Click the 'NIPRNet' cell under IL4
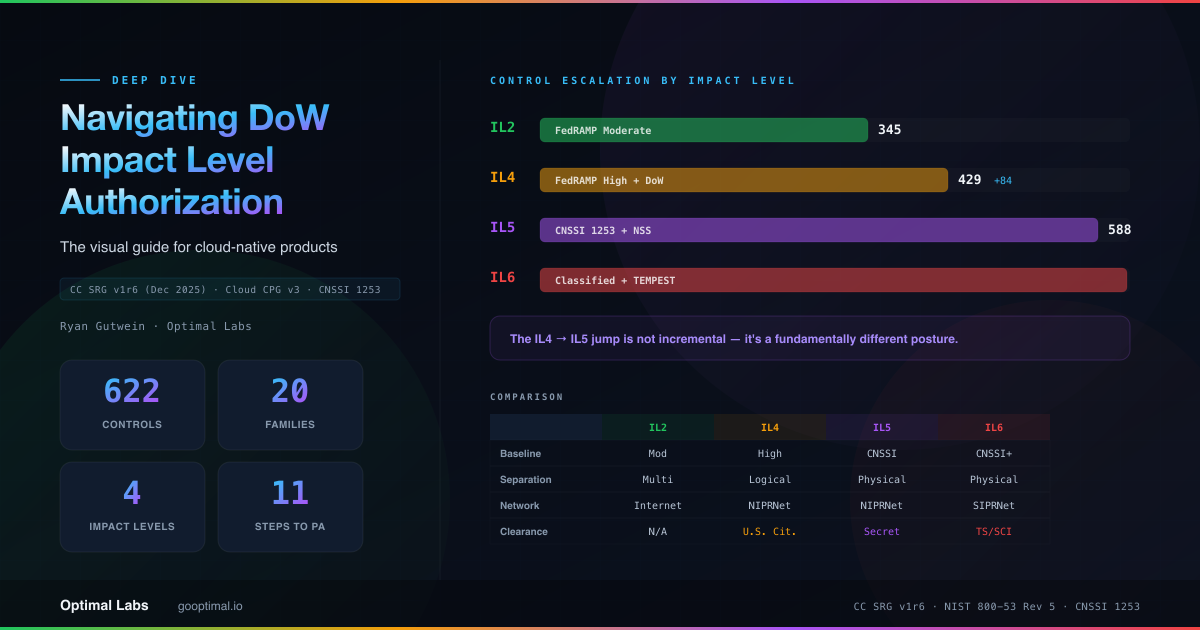 (x=770, y=506)
